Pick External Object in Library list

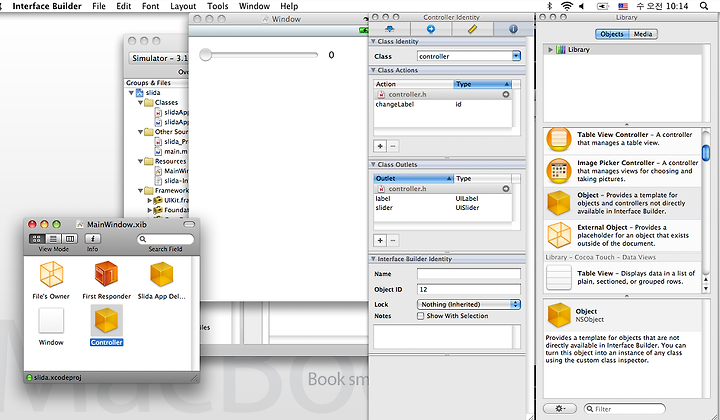[x=623, y=235]
